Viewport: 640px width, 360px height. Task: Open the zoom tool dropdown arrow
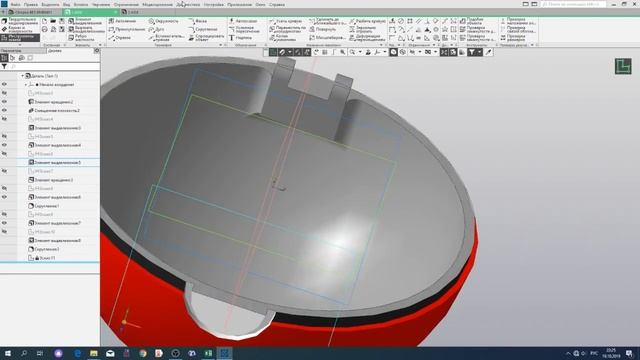pyautogui.click(x=360, y=52)
